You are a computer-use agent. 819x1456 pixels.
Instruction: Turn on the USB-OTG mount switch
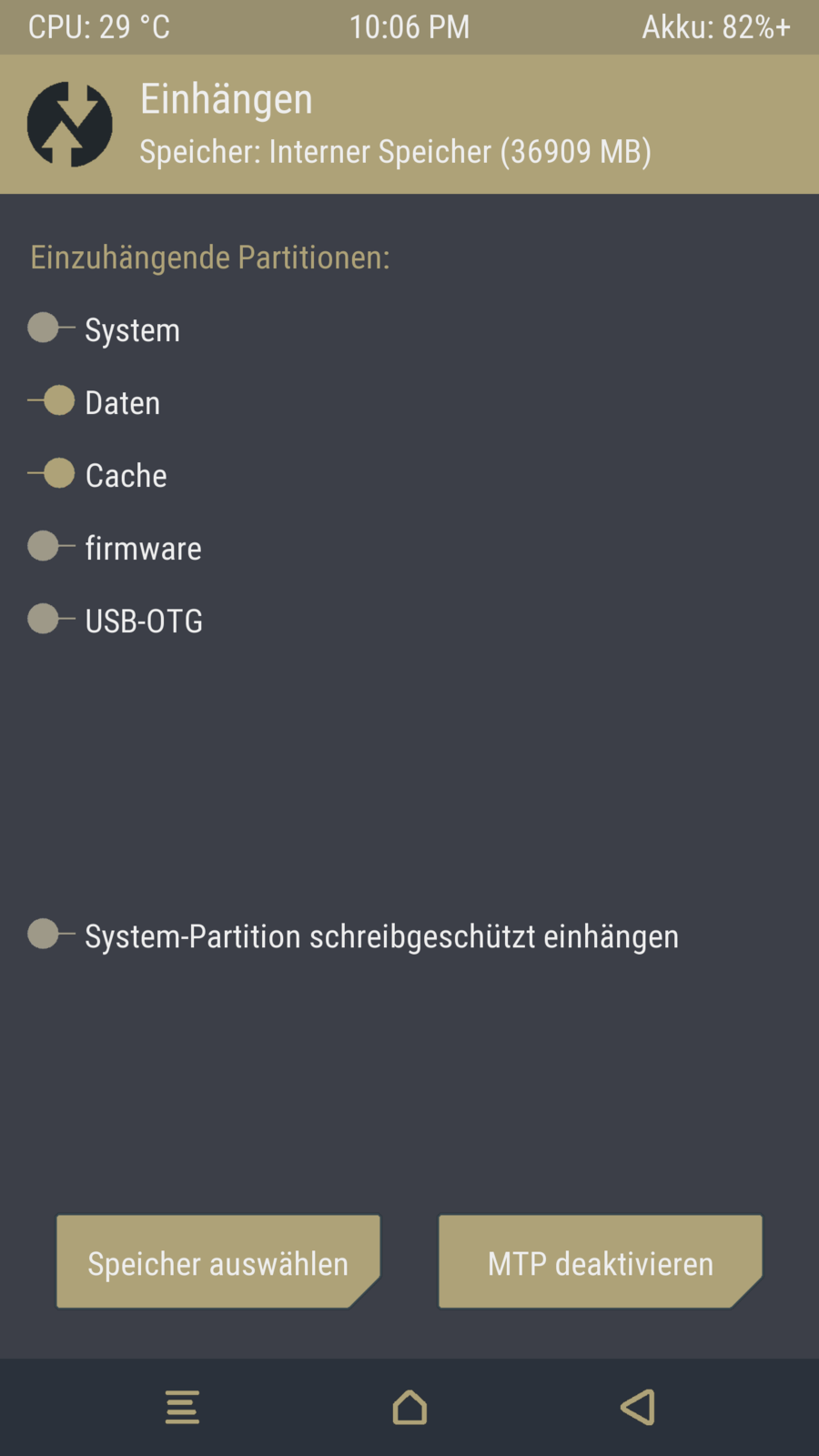(x=51, y=619)
